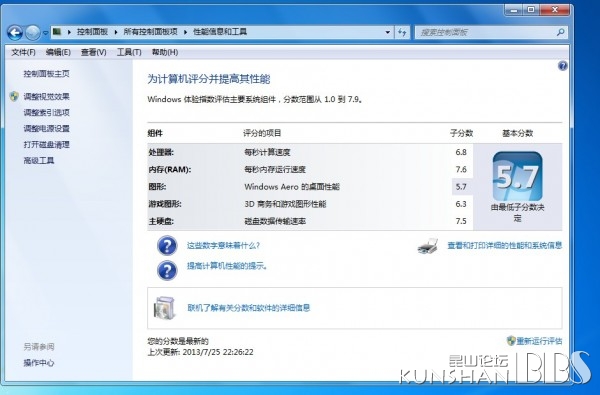The height and width of the screenshot is (395, 600).
Task: Select the 处理器 subscore 6.8
Action: point(461,152)
